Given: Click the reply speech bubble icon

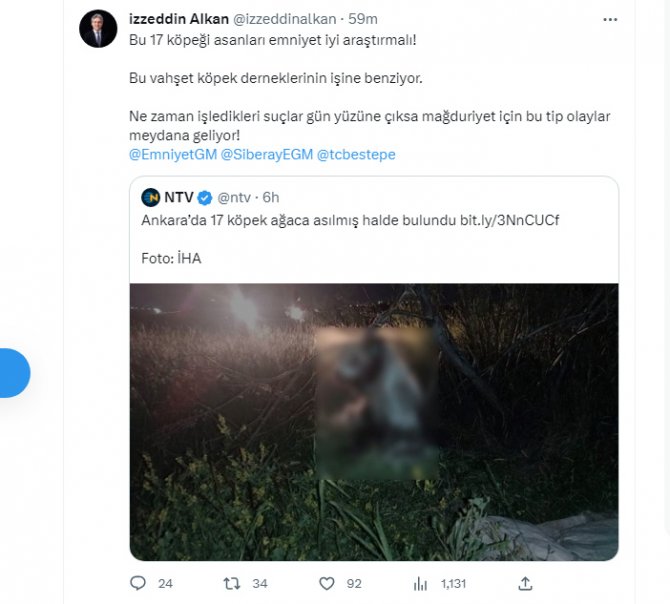Looking at the screenshot, I should coord(137,582).
